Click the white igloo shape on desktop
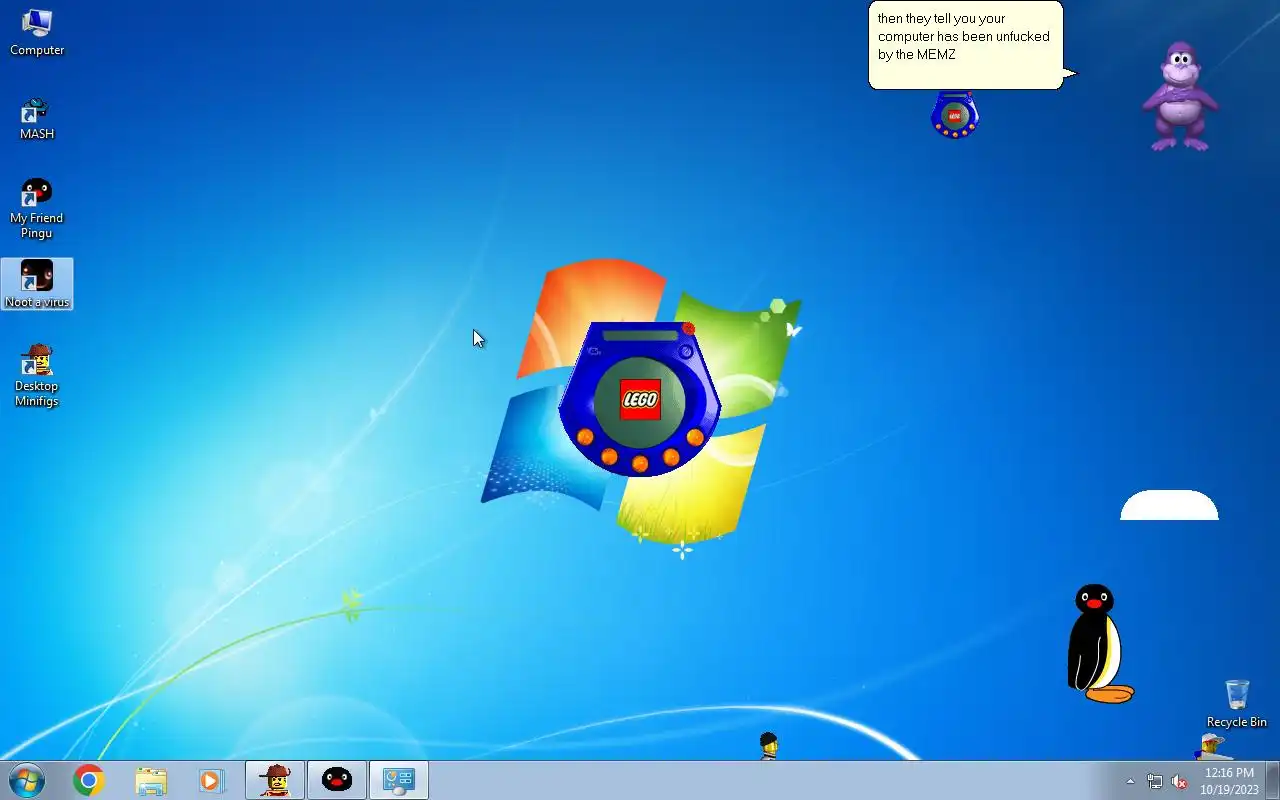 [x=1169, y=505]
